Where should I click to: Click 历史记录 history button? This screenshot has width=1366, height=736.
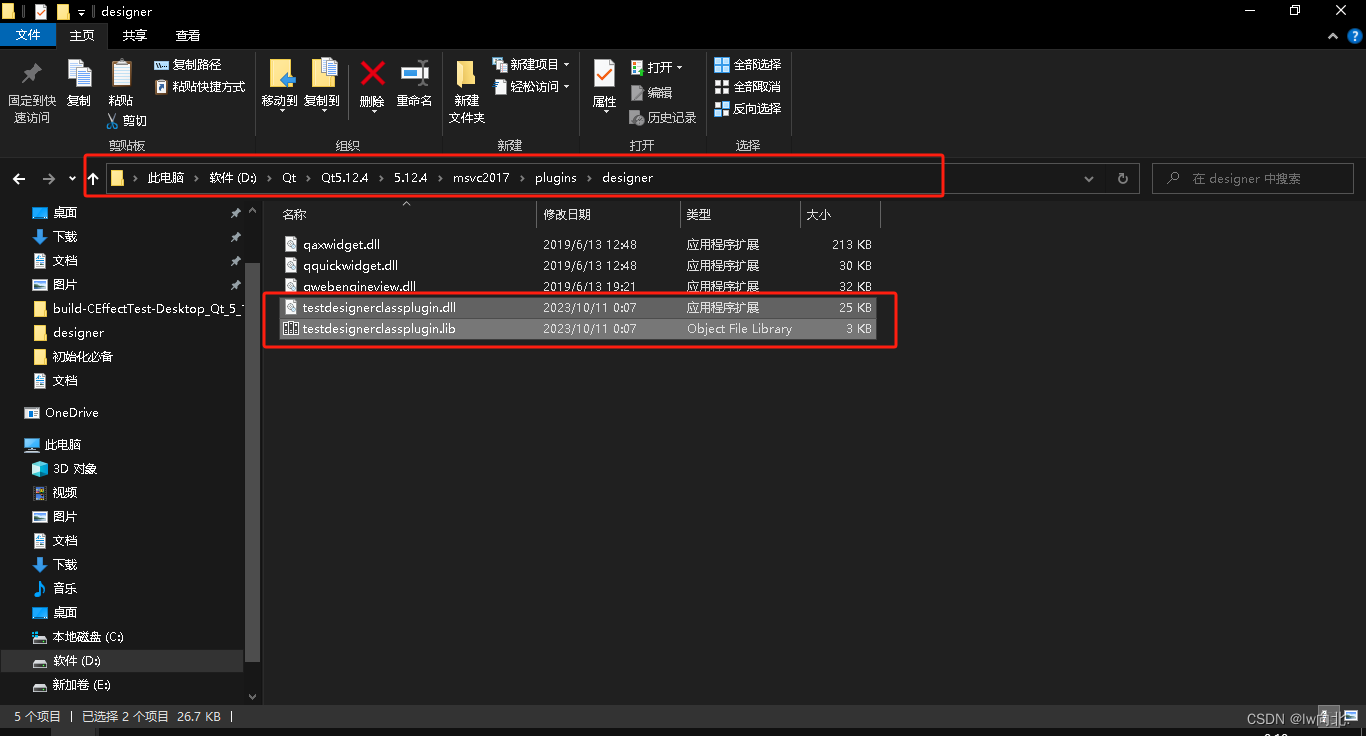pos(663,118)
